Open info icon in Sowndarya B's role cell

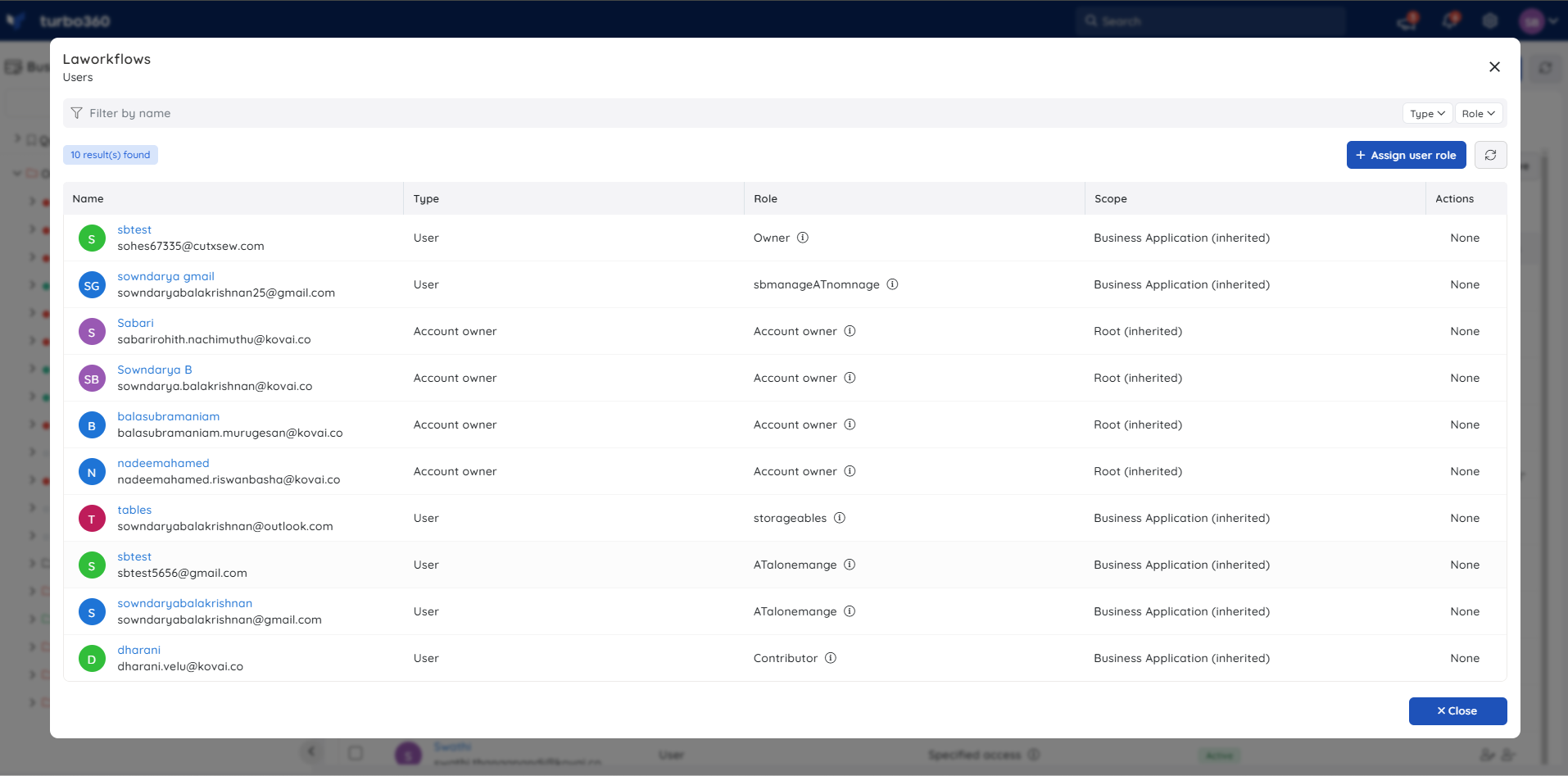tap(850, 378)
